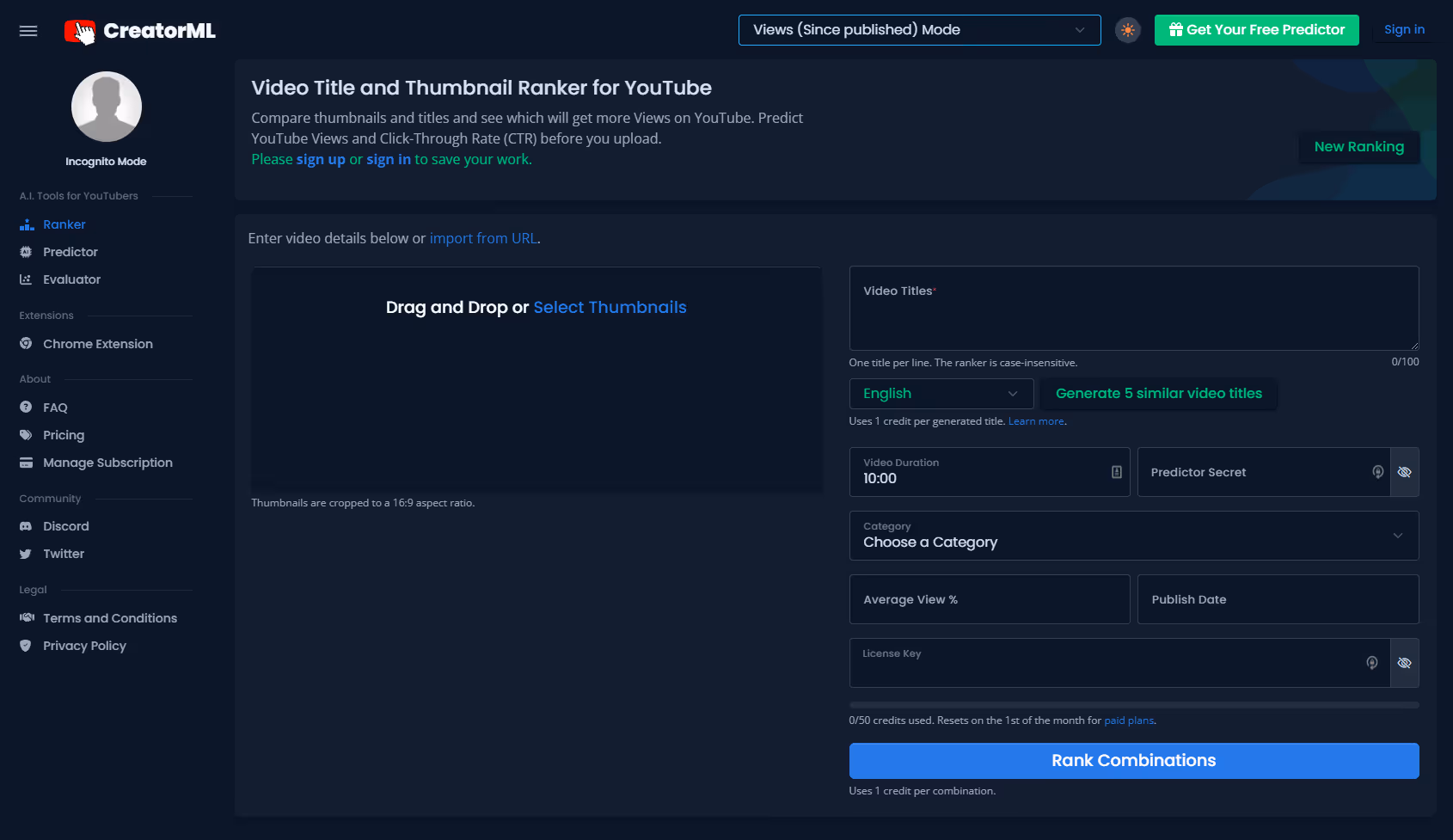Open the Pricing page
The image size is (1453, 840).
[63, 435]
